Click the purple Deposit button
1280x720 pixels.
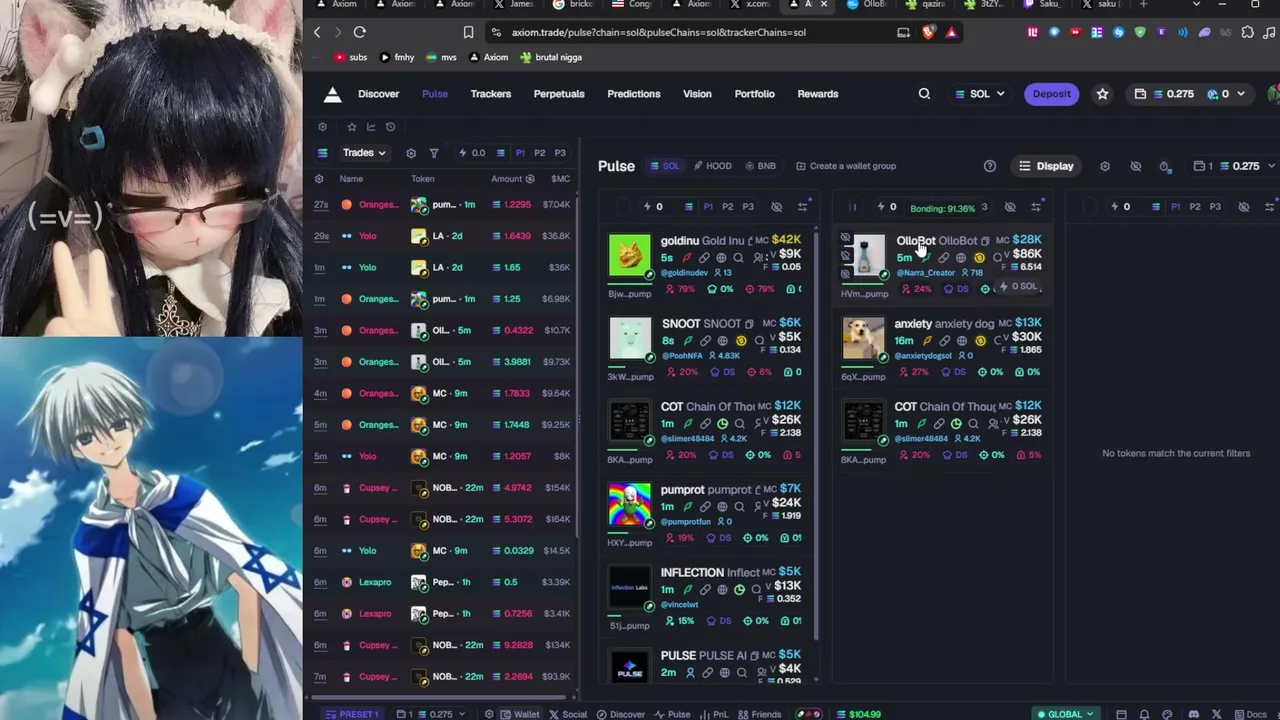coord(1052,94)
